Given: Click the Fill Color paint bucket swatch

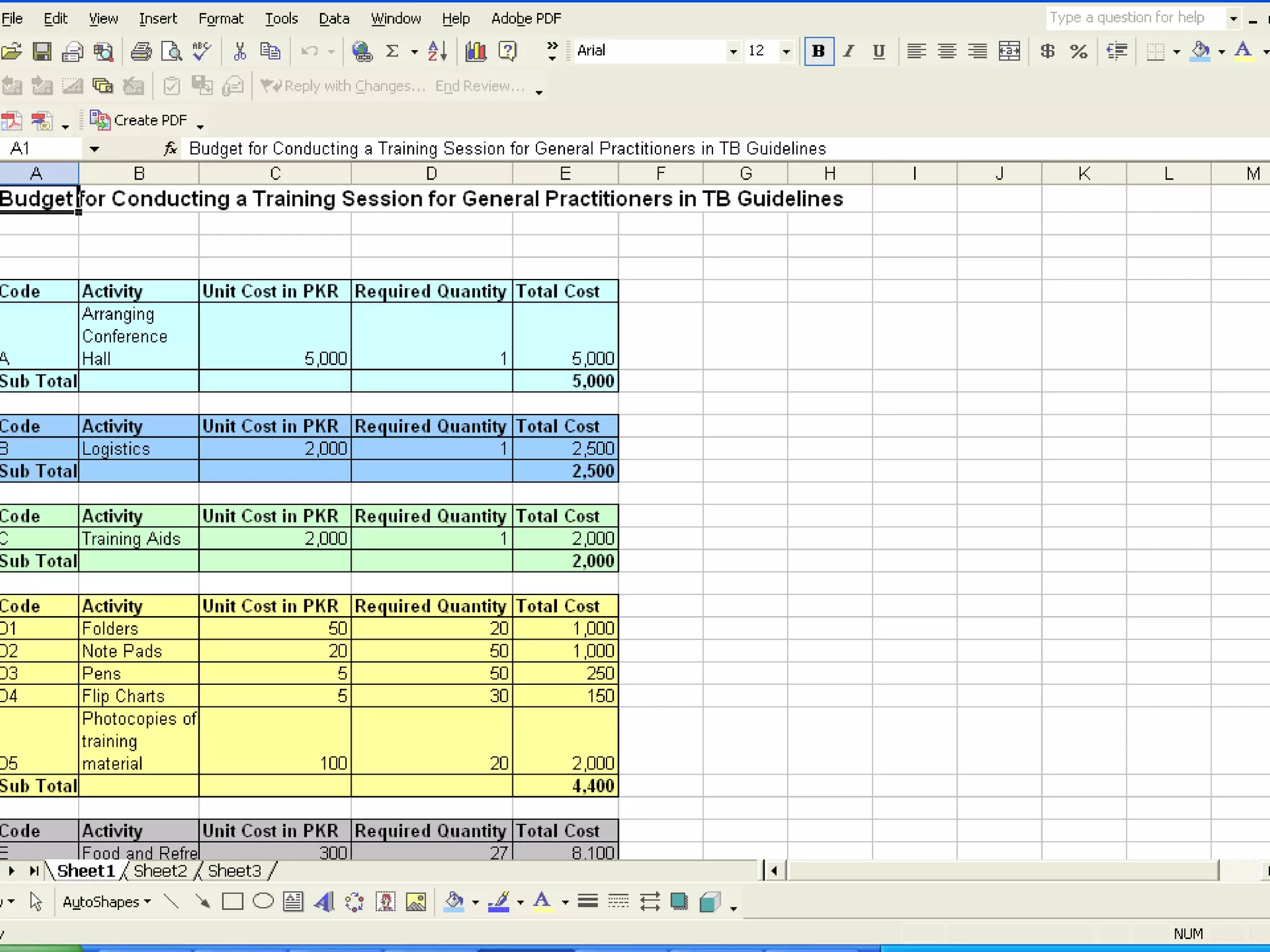Looking at the screenshot, I should coord(1200,51).
